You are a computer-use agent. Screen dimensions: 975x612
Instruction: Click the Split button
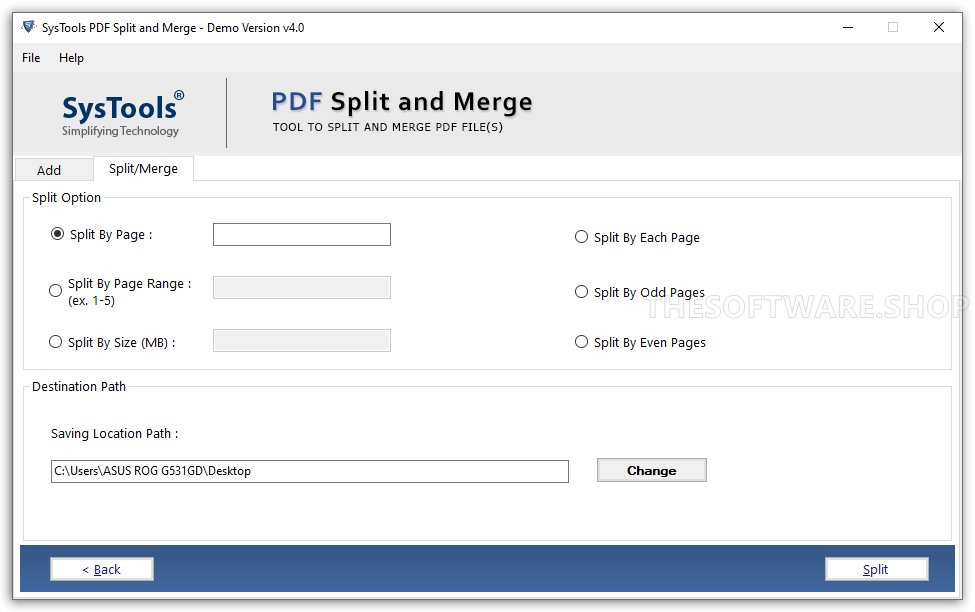876,568
